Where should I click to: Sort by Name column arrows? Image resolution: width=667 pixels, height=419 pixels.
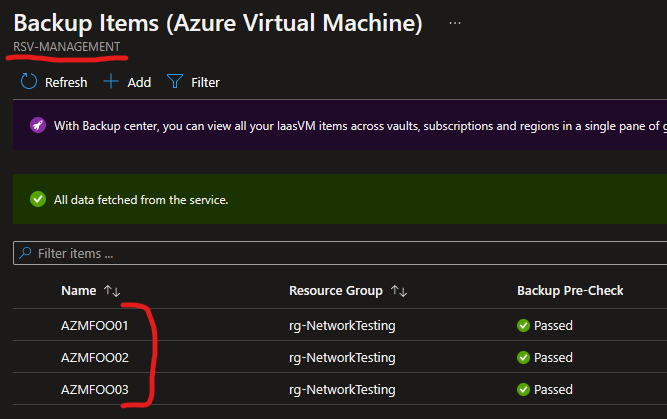pyautogui.click(x=112, y=291)
